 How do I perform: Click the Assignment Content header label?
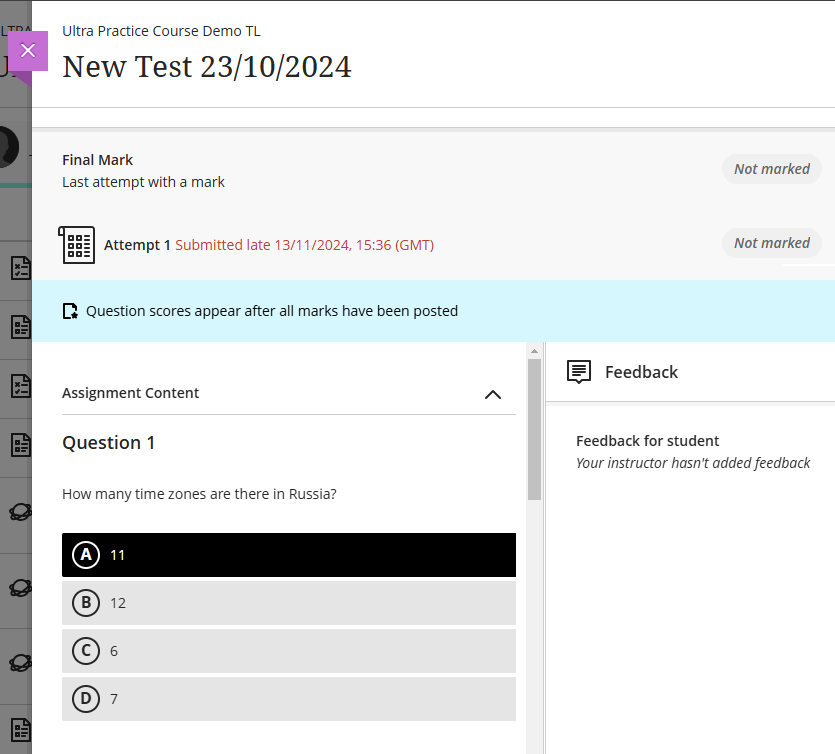point(131,393)
